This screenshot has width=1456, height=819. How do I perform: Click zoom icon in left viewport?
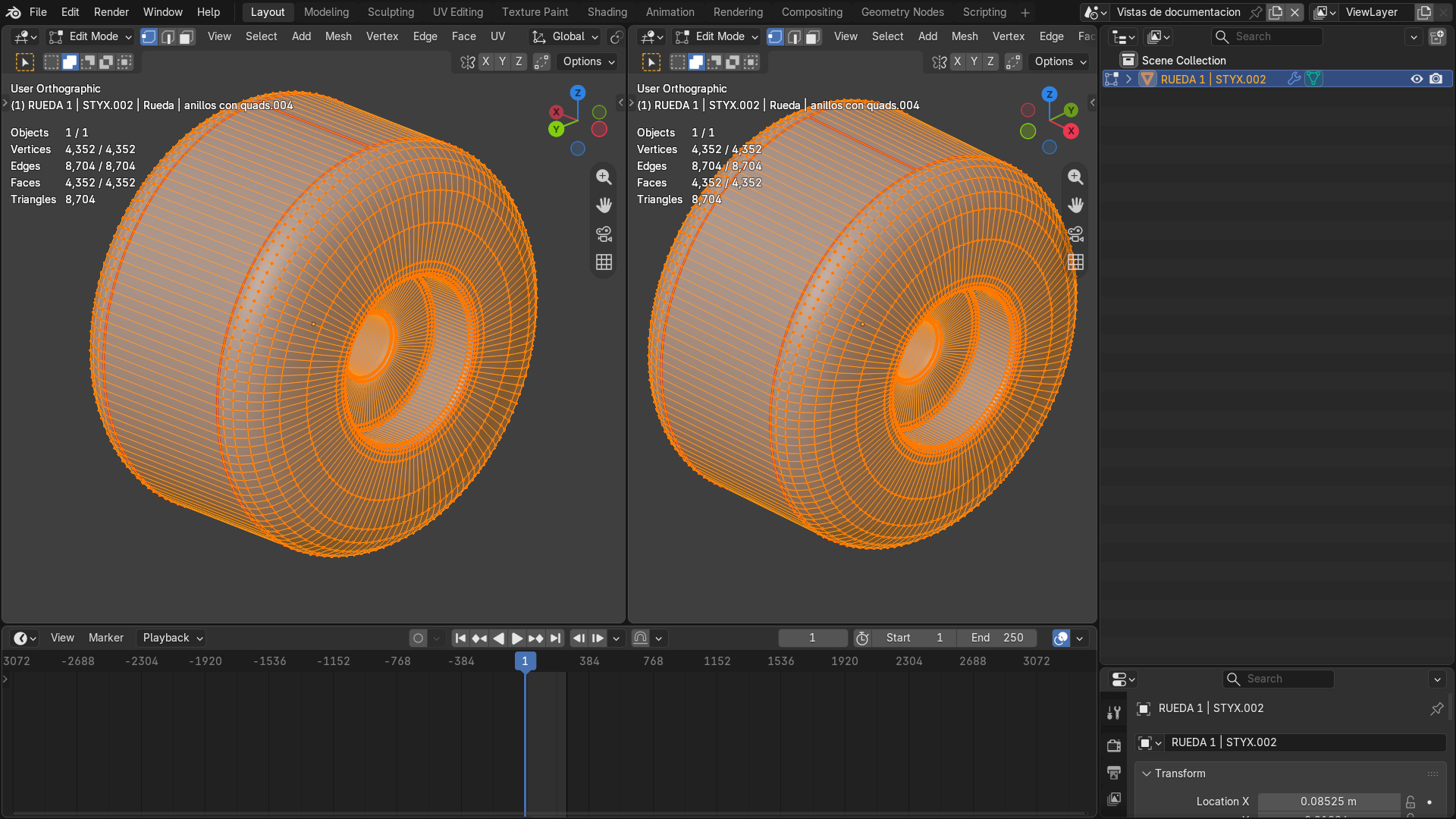(x=604, y=177)
